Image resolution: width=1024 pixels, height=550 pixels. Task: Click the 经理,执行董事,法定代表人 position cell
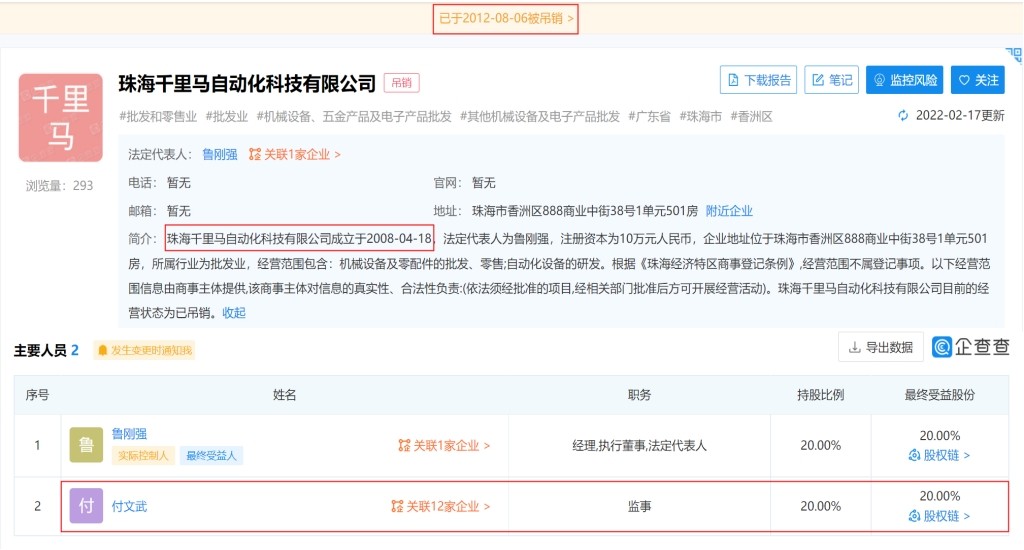(x=639, y=445)
